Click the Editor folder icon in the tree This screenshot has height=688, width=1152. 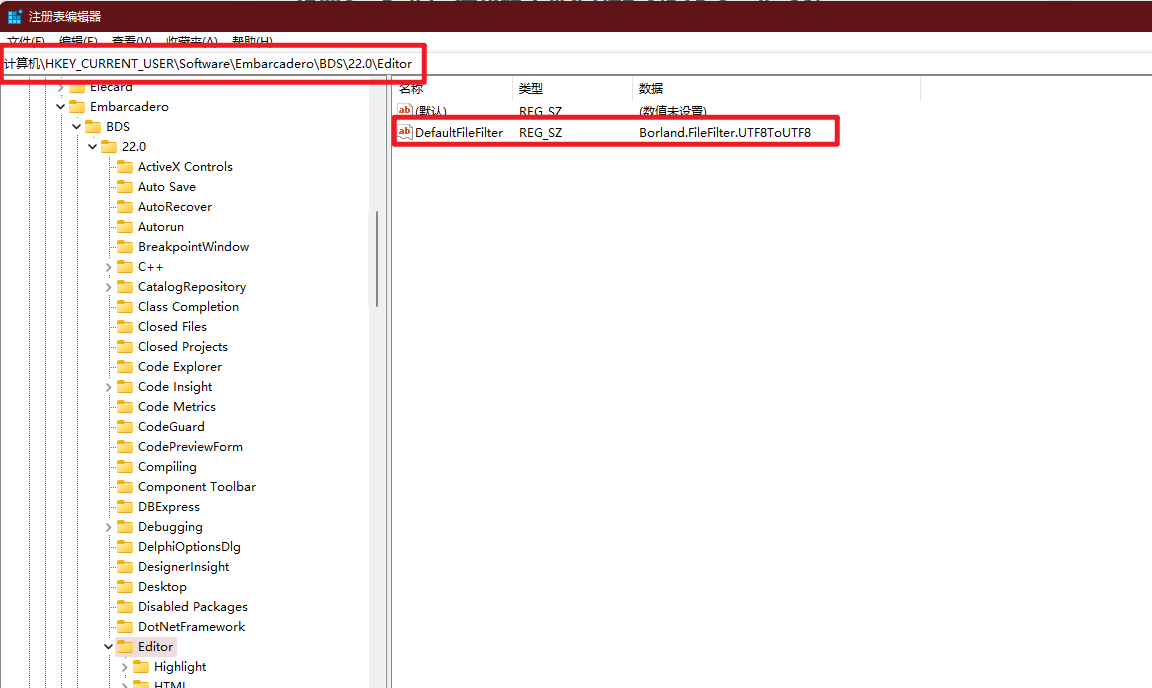point(127,646)
